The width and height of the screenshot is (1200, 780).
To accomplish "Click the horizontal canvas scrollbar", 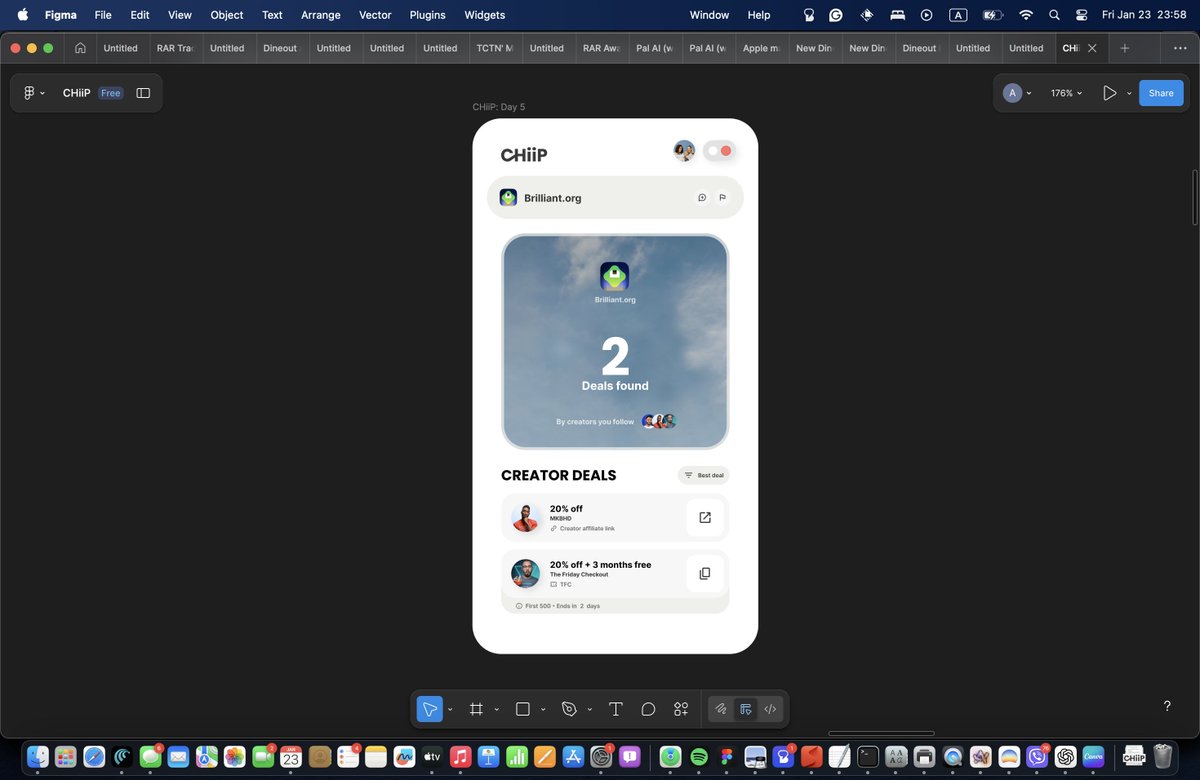I will coord(881,733).
